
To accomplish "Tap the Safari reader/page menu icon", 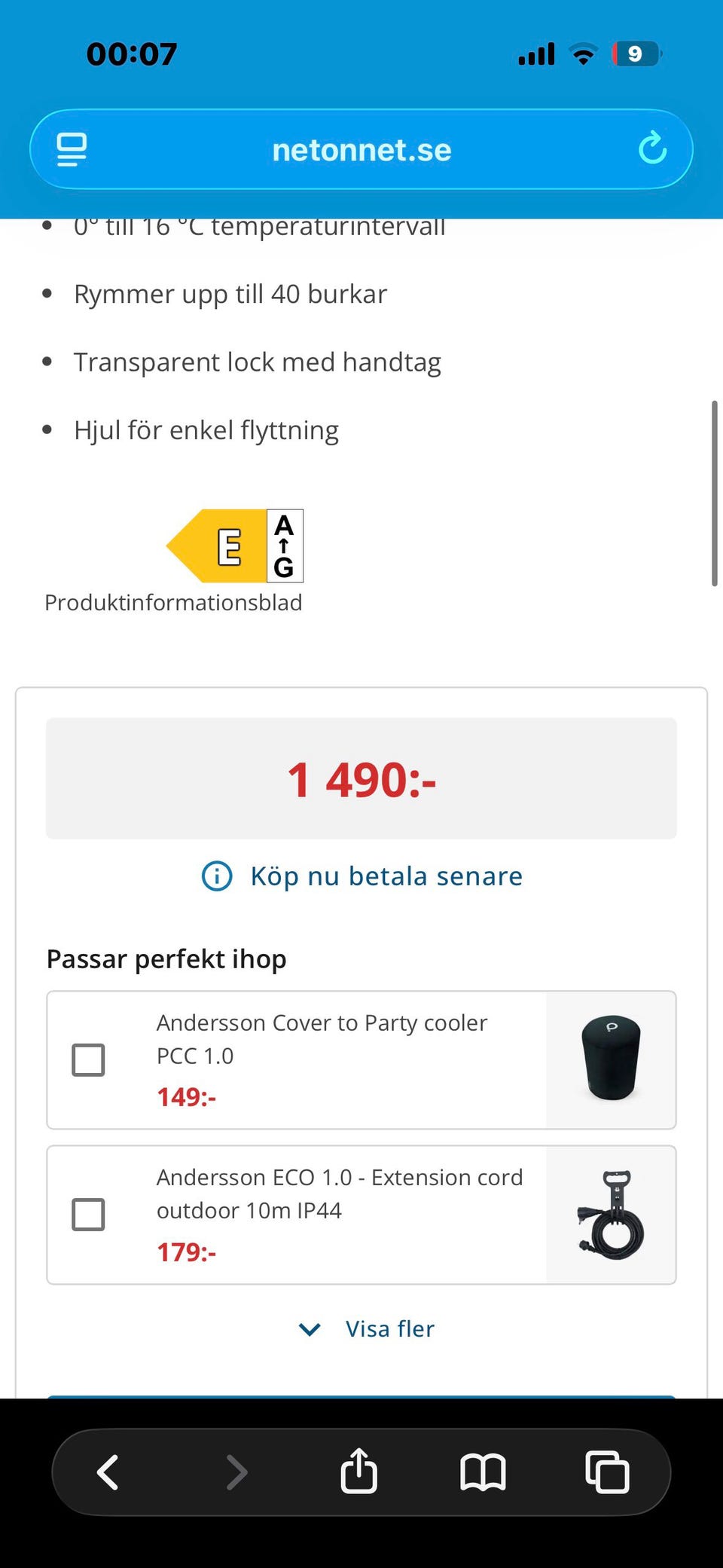I will 72,149.
